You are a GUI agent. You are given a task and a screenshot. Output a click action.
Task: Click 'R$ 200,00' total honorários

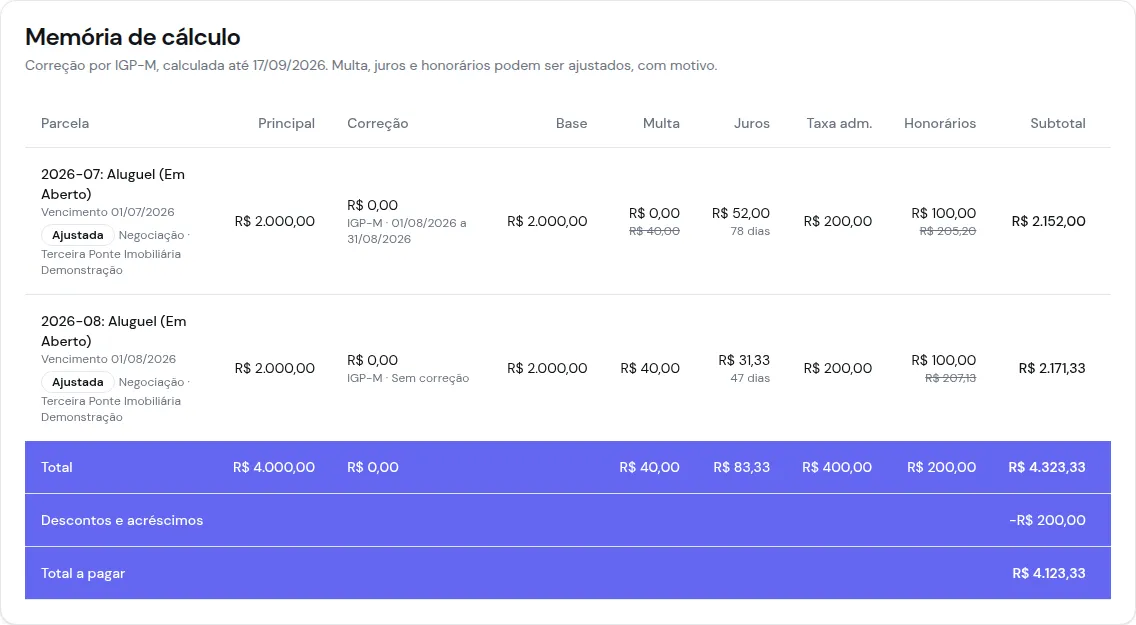click(x=941, y=467)
